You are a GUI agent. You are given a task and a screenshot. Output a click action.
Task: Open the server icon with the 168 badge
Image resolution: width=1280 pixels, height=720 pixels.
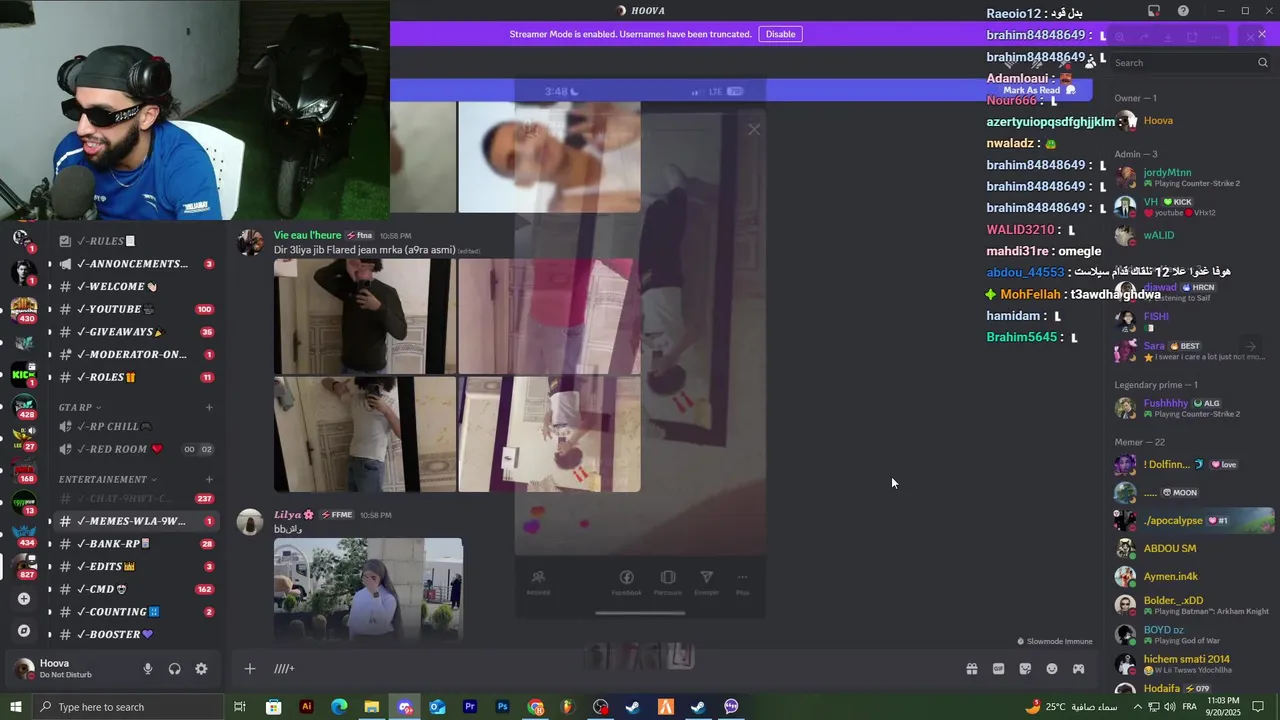pos(24,471)
